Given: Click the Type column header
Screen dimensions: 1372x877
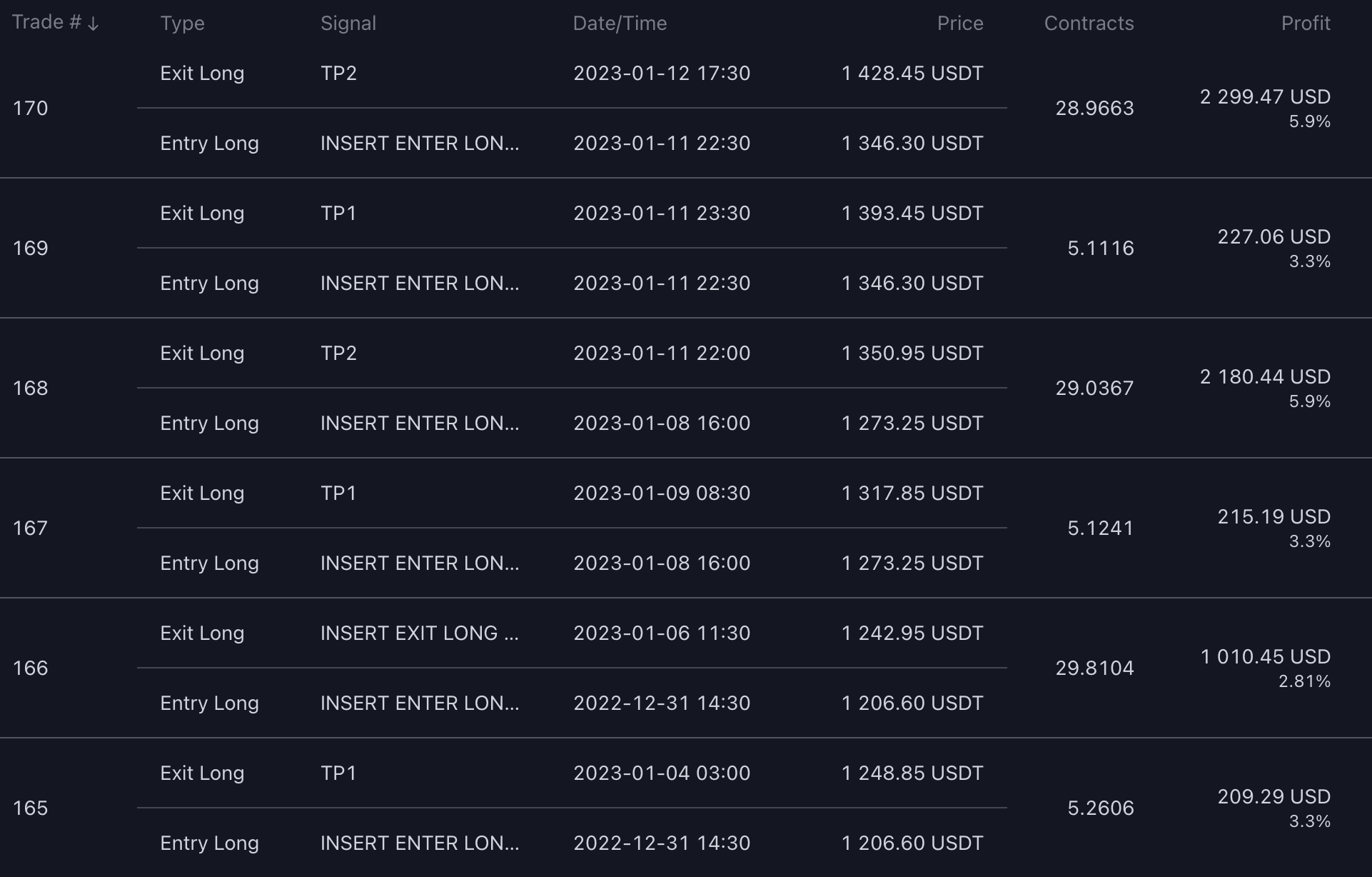Looking at the screenshot, I should point(182,24).
